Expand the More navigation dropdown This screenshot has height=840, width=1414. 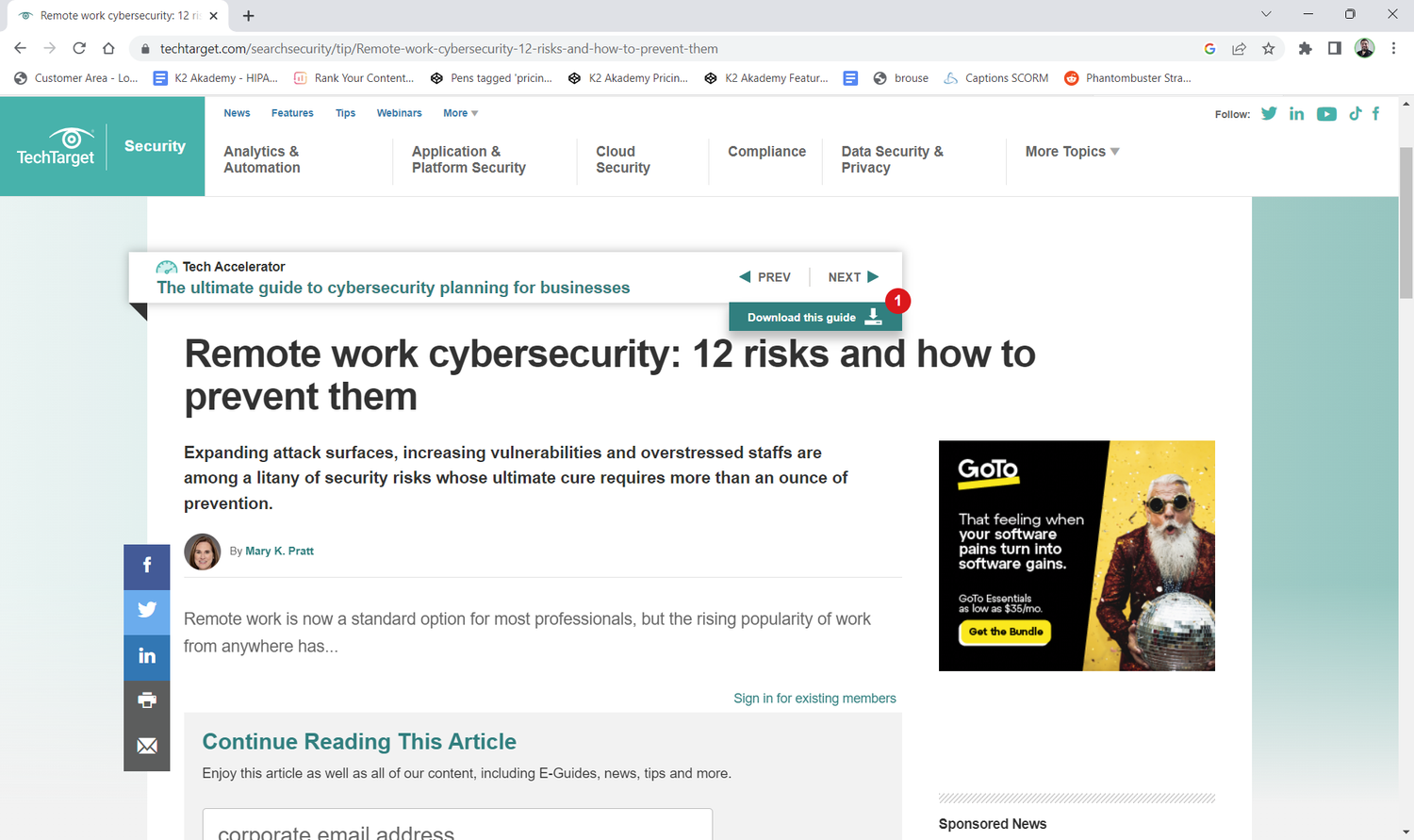pos(459,113)
